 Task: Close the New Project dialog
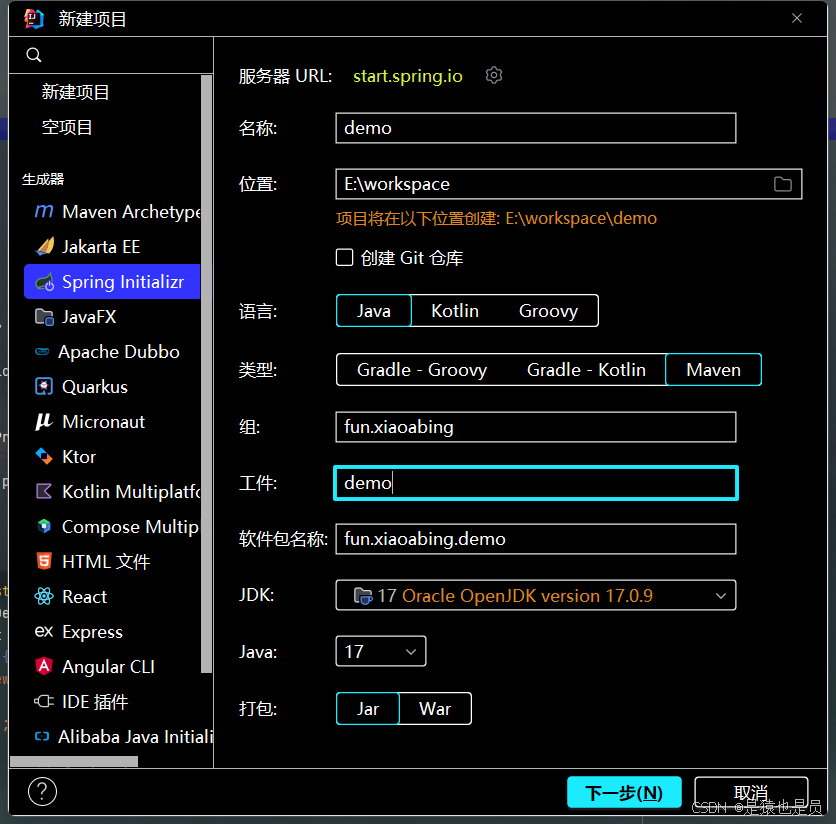point(797,18)
